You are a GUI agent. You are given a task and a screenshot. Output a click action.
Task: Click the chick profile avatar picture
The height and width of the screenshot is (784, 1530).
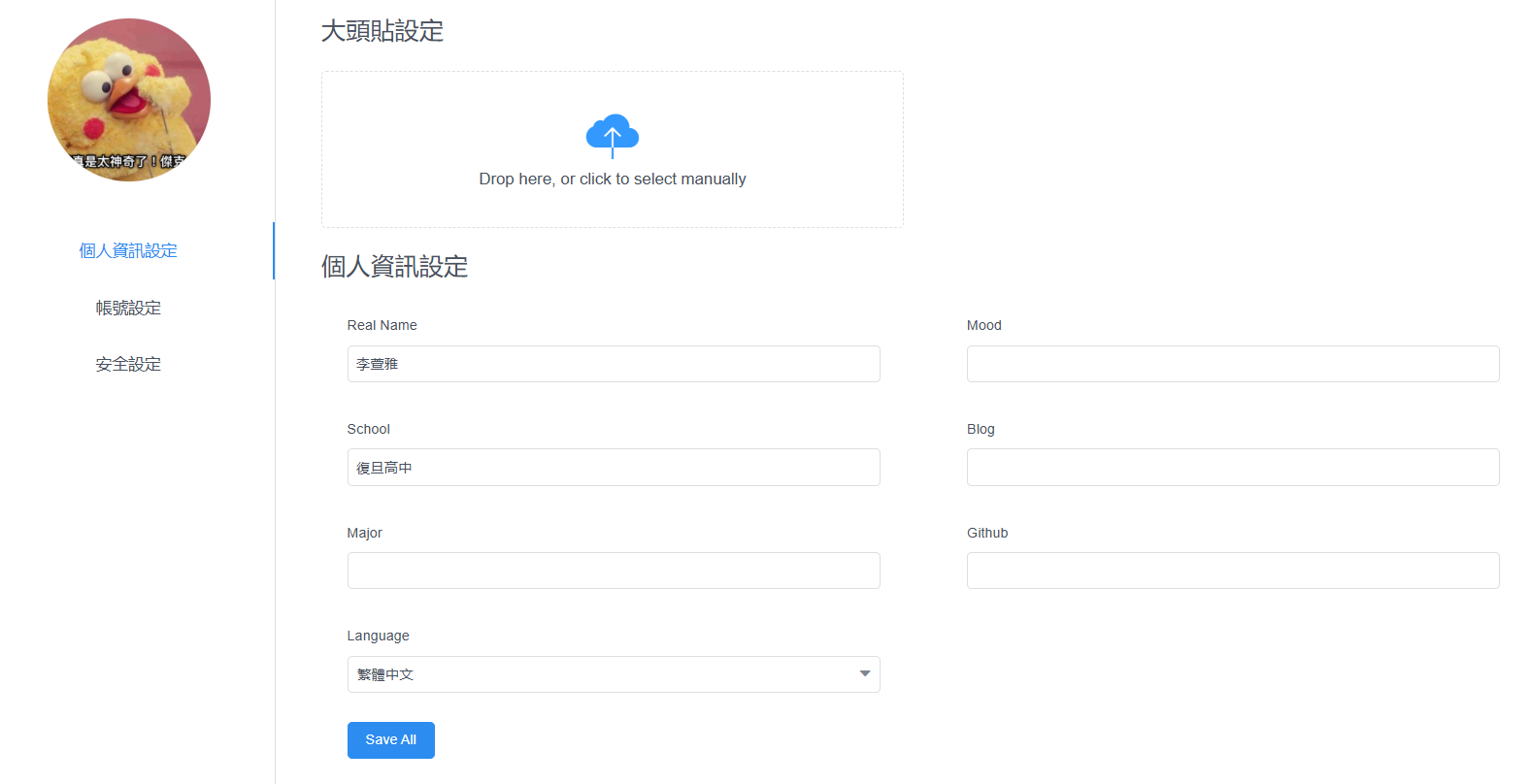(129, 100)
